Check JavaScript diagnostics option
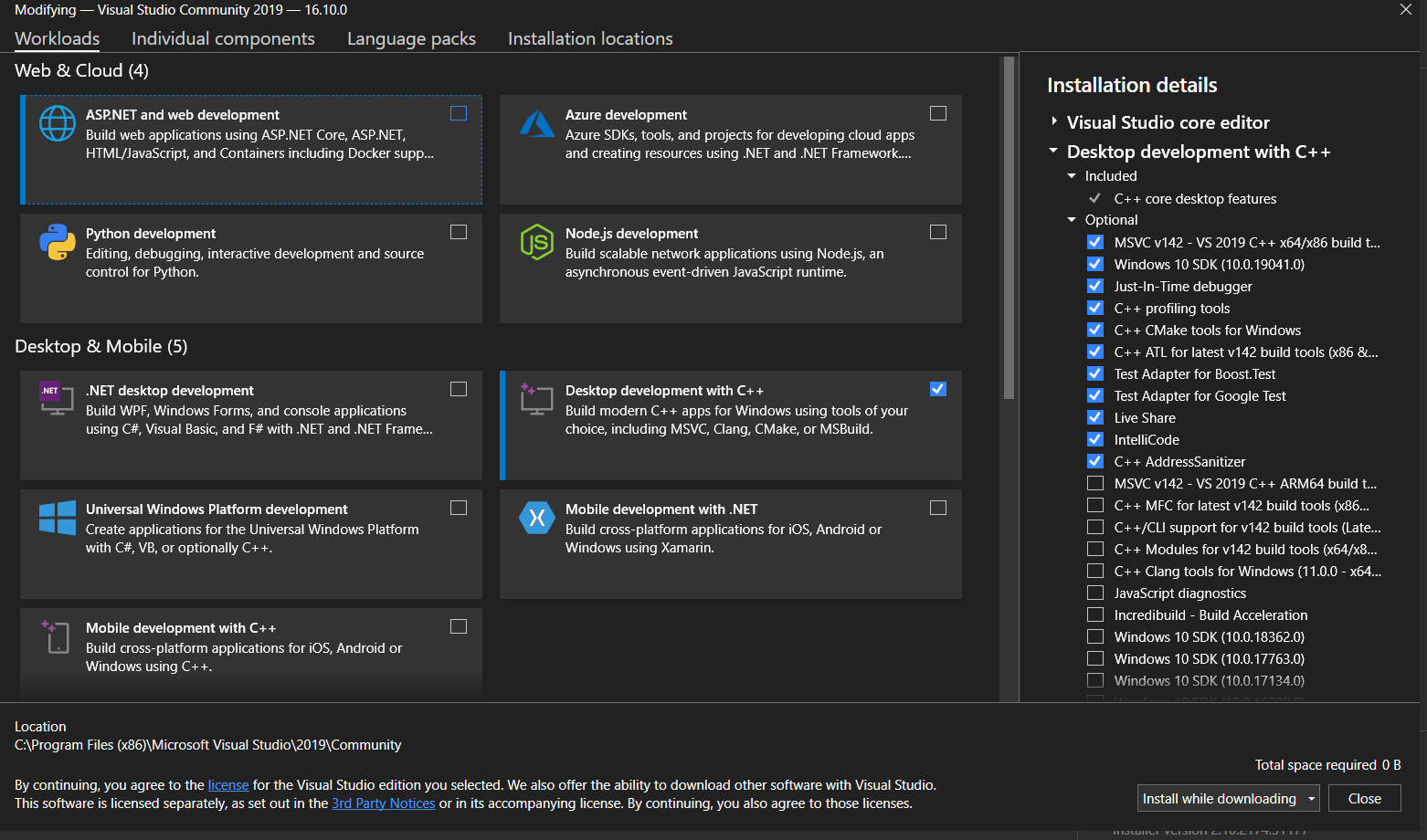 coord(1095,593)
